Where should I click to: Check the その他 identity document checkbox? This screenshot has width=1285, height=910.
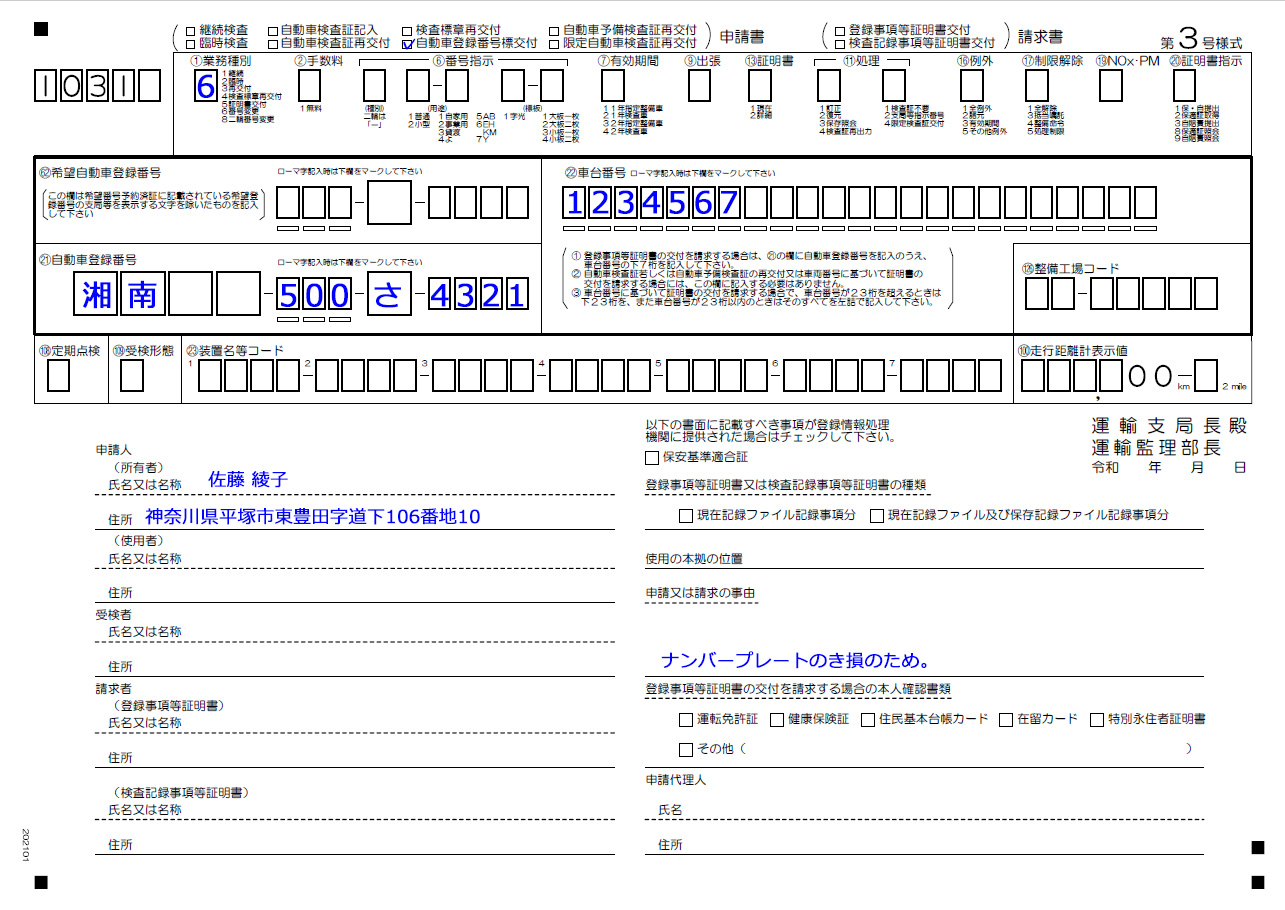coord(685,749)
